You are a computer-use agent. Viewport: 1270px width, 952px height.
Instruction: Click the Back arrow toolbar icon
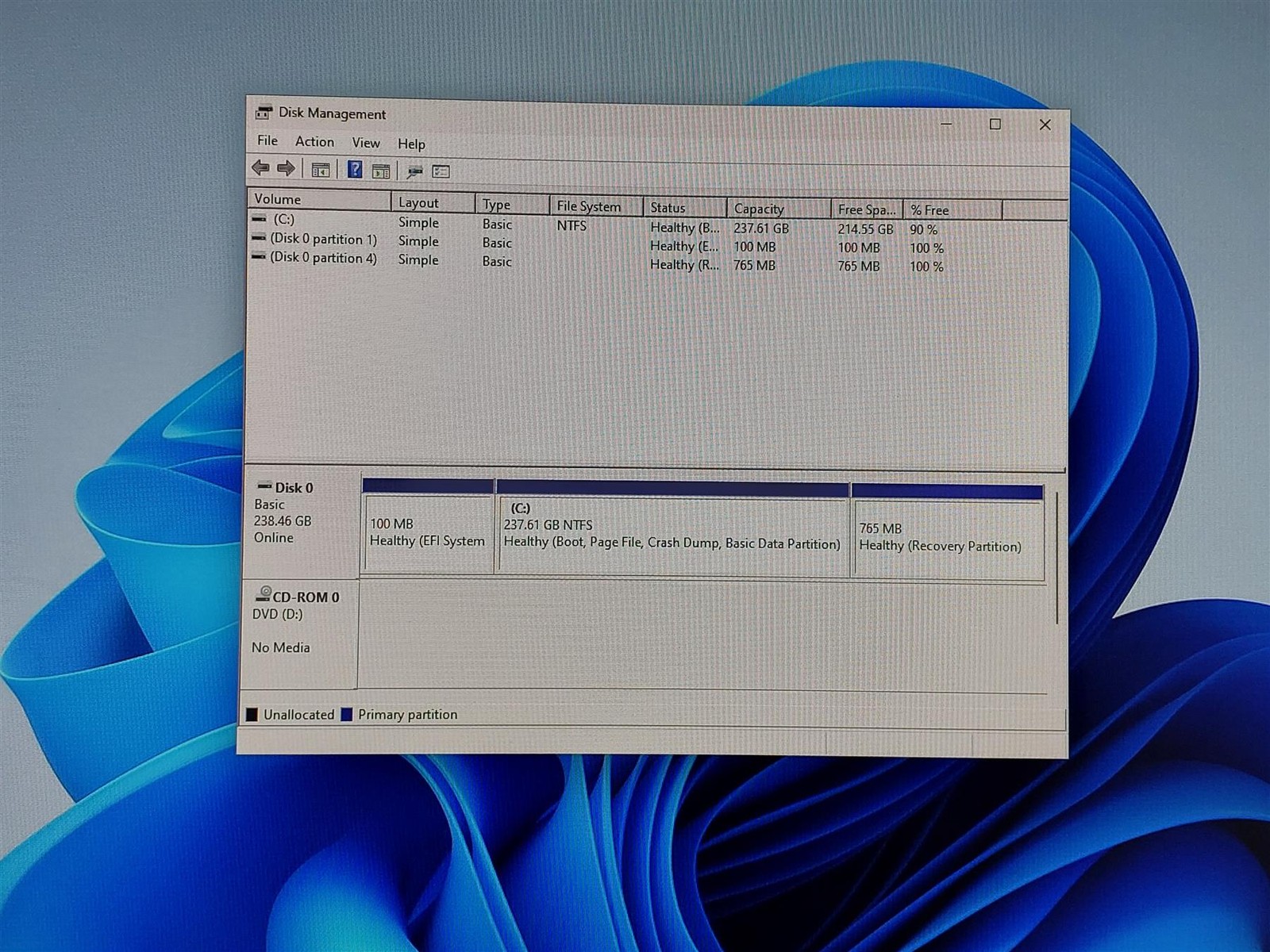(260, 167)
